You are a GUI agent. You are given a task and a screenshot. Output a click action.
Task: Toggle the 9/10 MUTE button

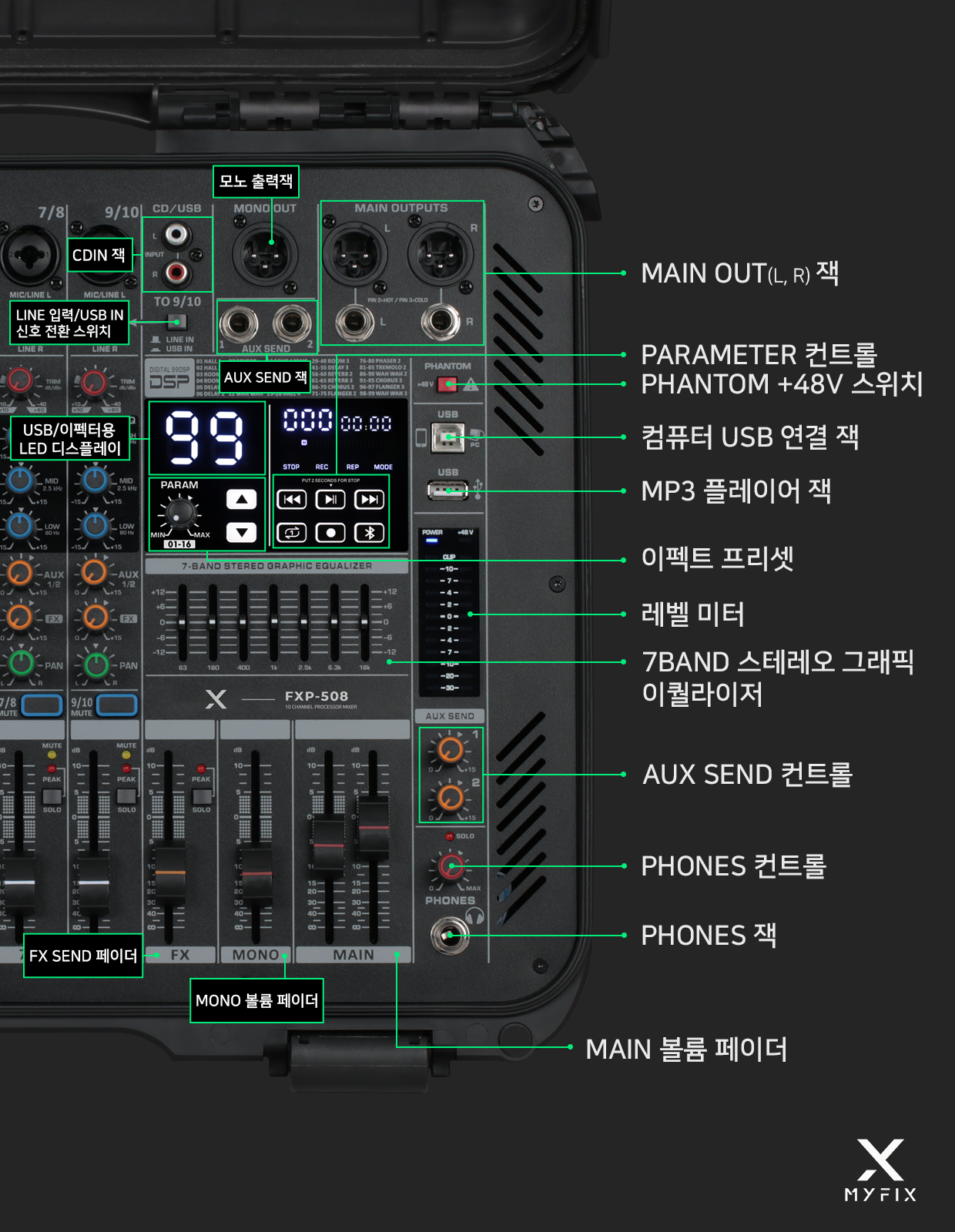(x=117, y=705)
